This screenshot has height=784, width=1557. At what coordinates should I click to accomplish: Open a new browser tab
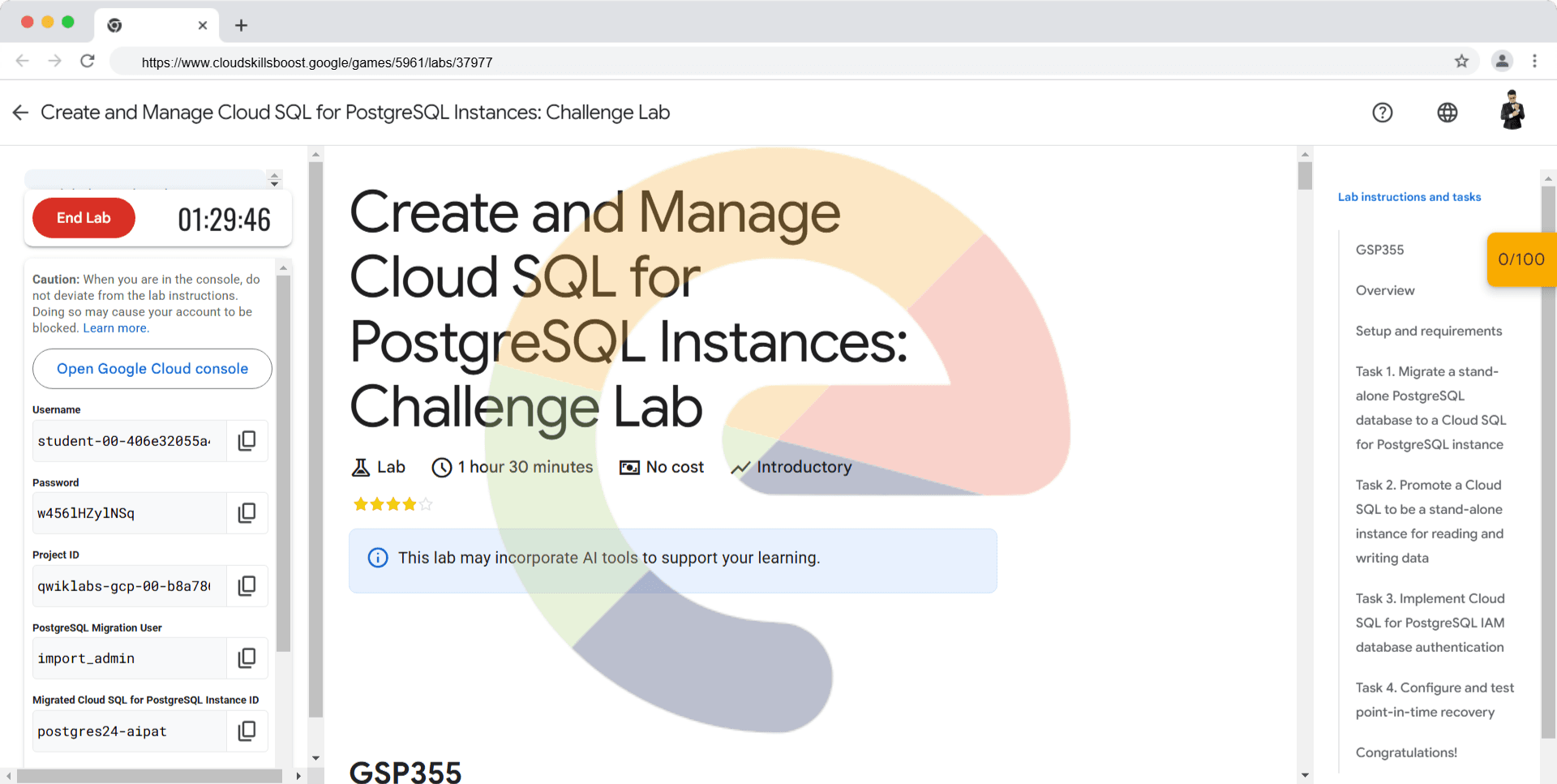[x=241, y=25]
